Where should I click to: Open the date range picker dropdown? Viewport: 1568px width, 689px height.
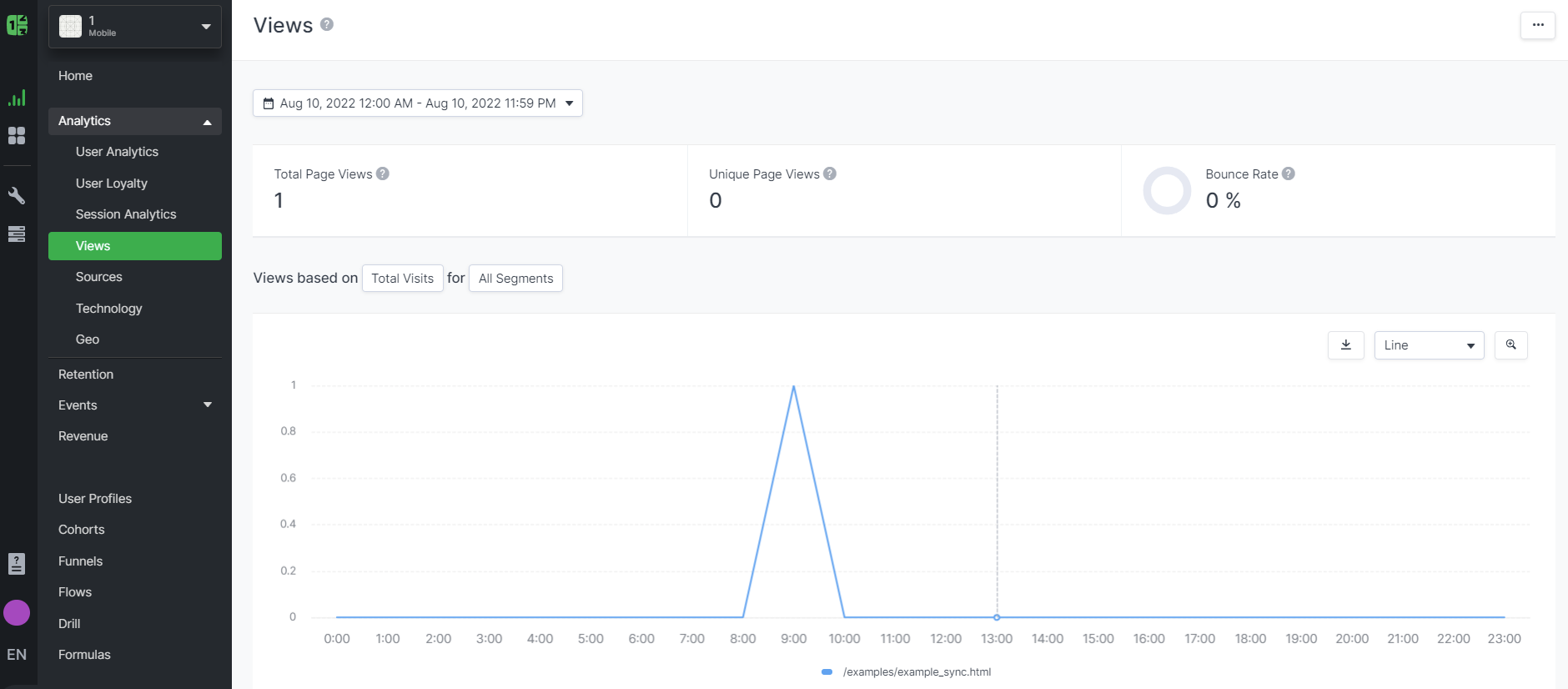coord(417,103)
